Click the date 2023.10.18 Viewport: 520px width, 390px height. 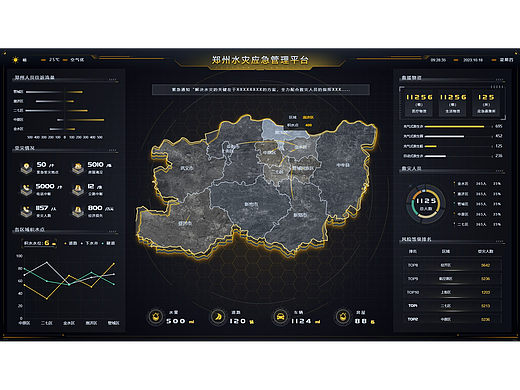pos(473,60)
